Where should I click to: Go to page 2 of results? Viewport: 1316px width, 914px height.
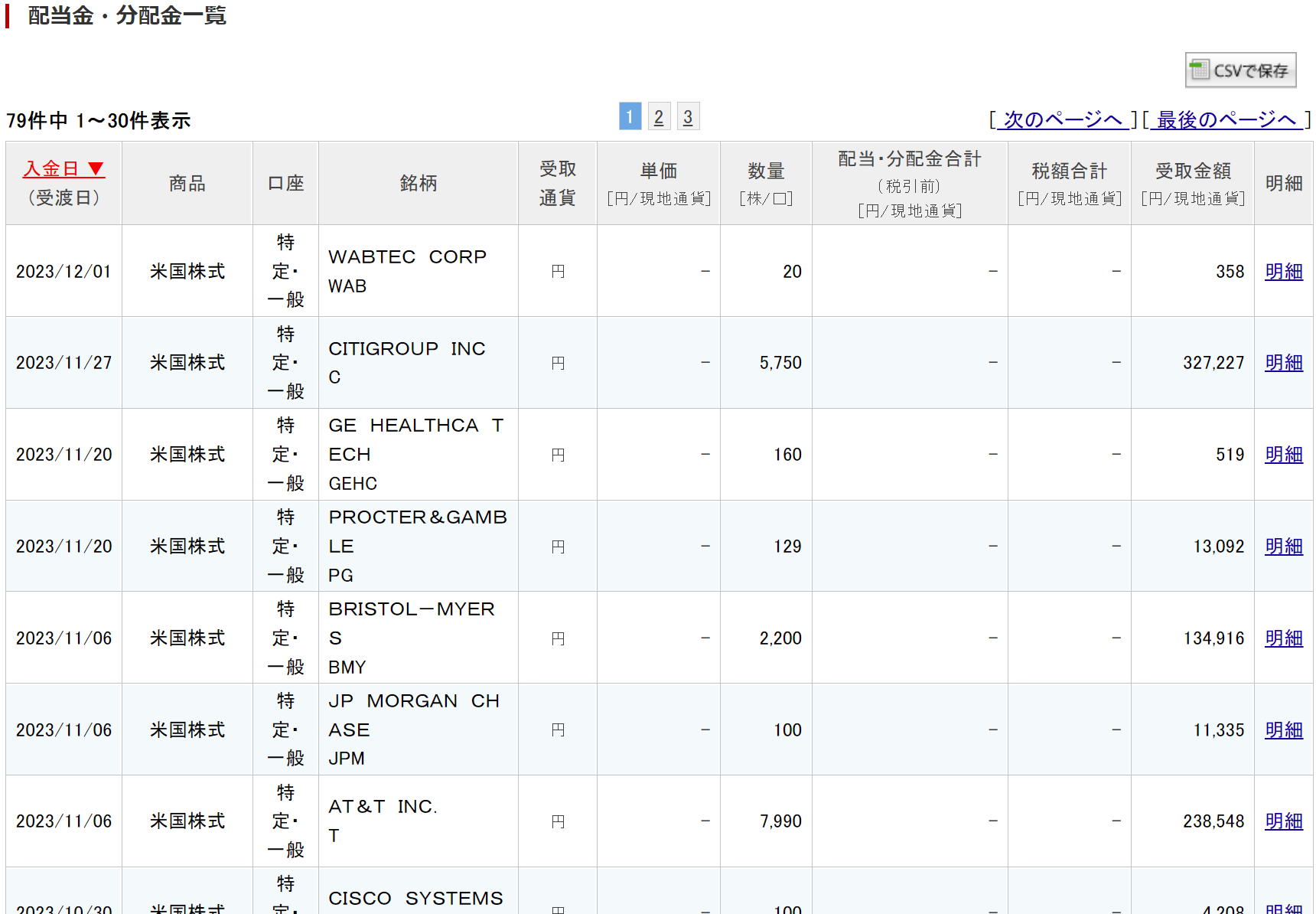(x=659, y=116)
